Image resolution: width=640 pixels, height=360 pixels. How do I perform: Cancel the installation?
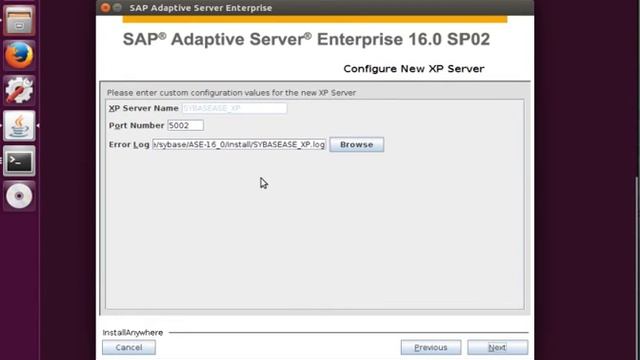[x=129, y=347]
